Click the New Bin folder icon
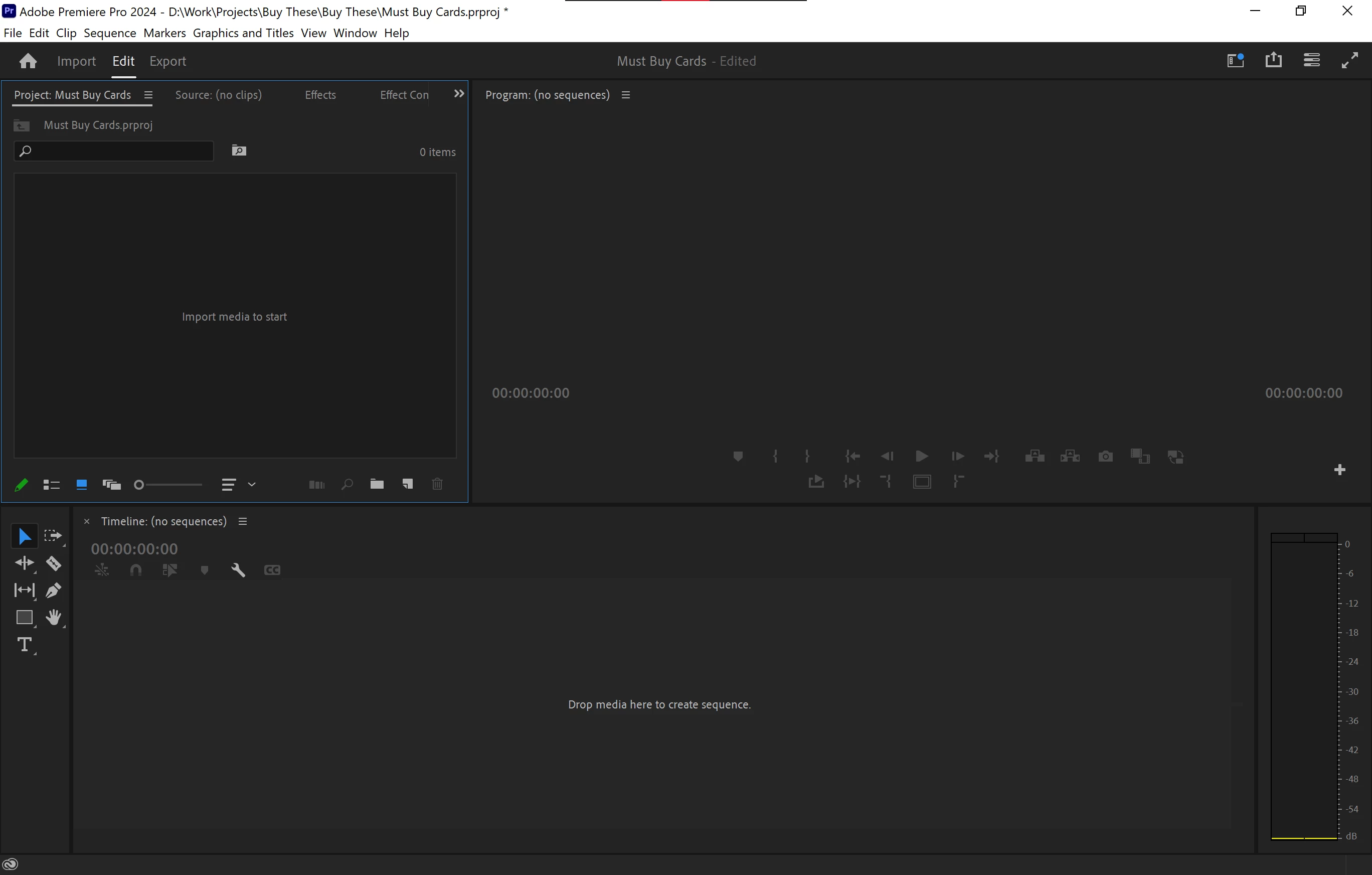This screenshot has width=1372, height=875. point(377,485)
